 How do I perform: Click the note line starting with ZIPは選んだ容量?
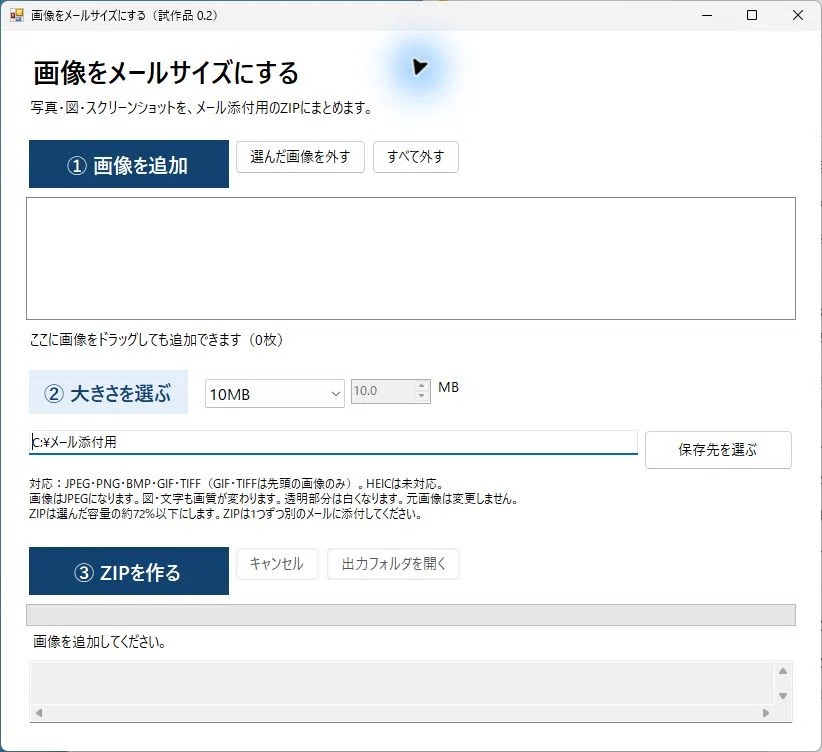[226, 514]
